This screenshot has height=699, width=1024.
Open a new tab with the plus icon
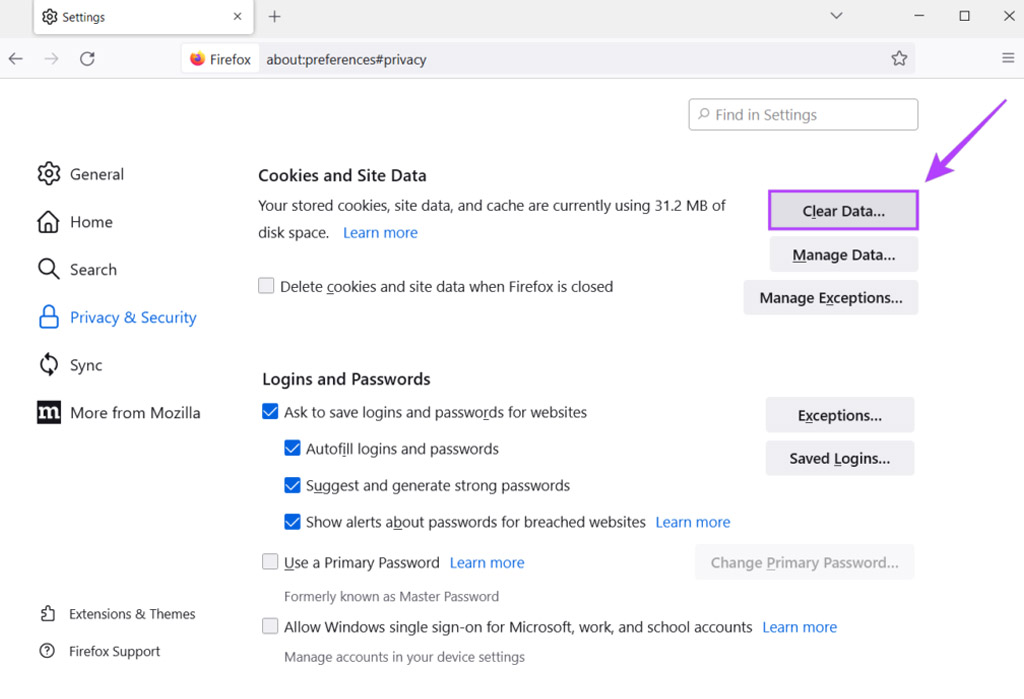tap(275, 17)
